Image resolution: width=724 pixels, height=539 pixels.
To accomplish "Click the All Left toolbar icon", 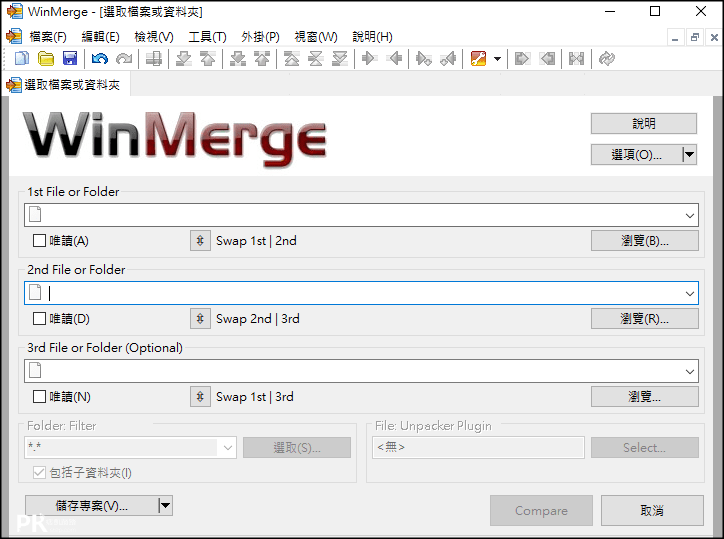I will pyautogui.click(x=547, y=59).
